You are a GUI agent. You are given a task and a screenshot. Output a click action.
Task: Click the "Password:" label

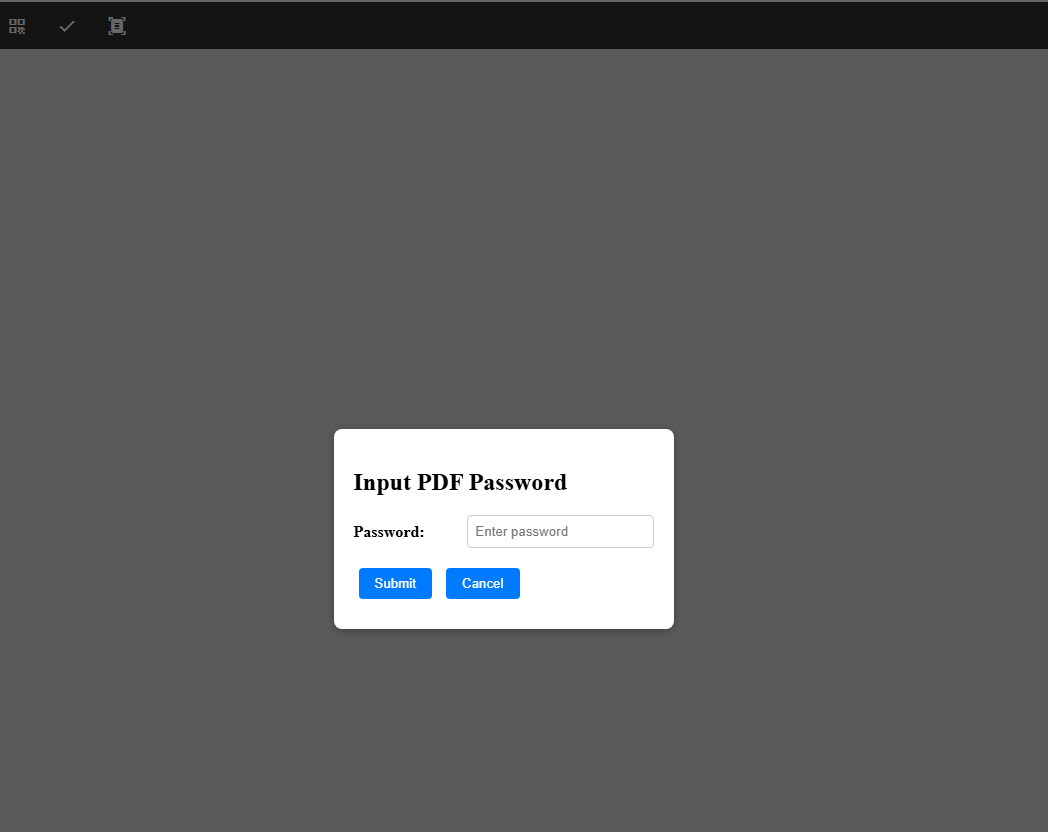point(389,532)
